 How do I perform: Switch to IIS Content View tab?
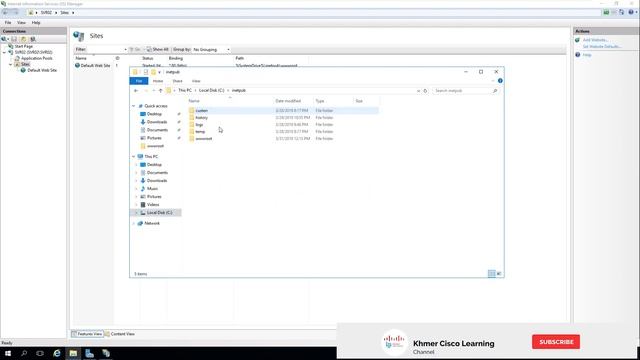(119, 334)
